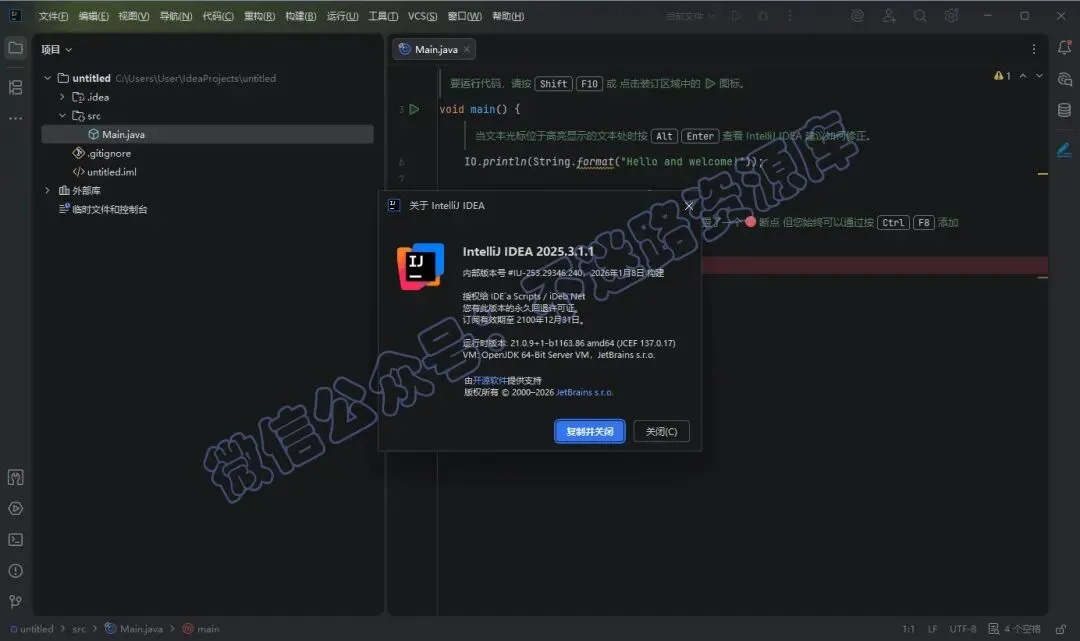
Task: Open the Problems tool window icon
Action: [15, 571]
